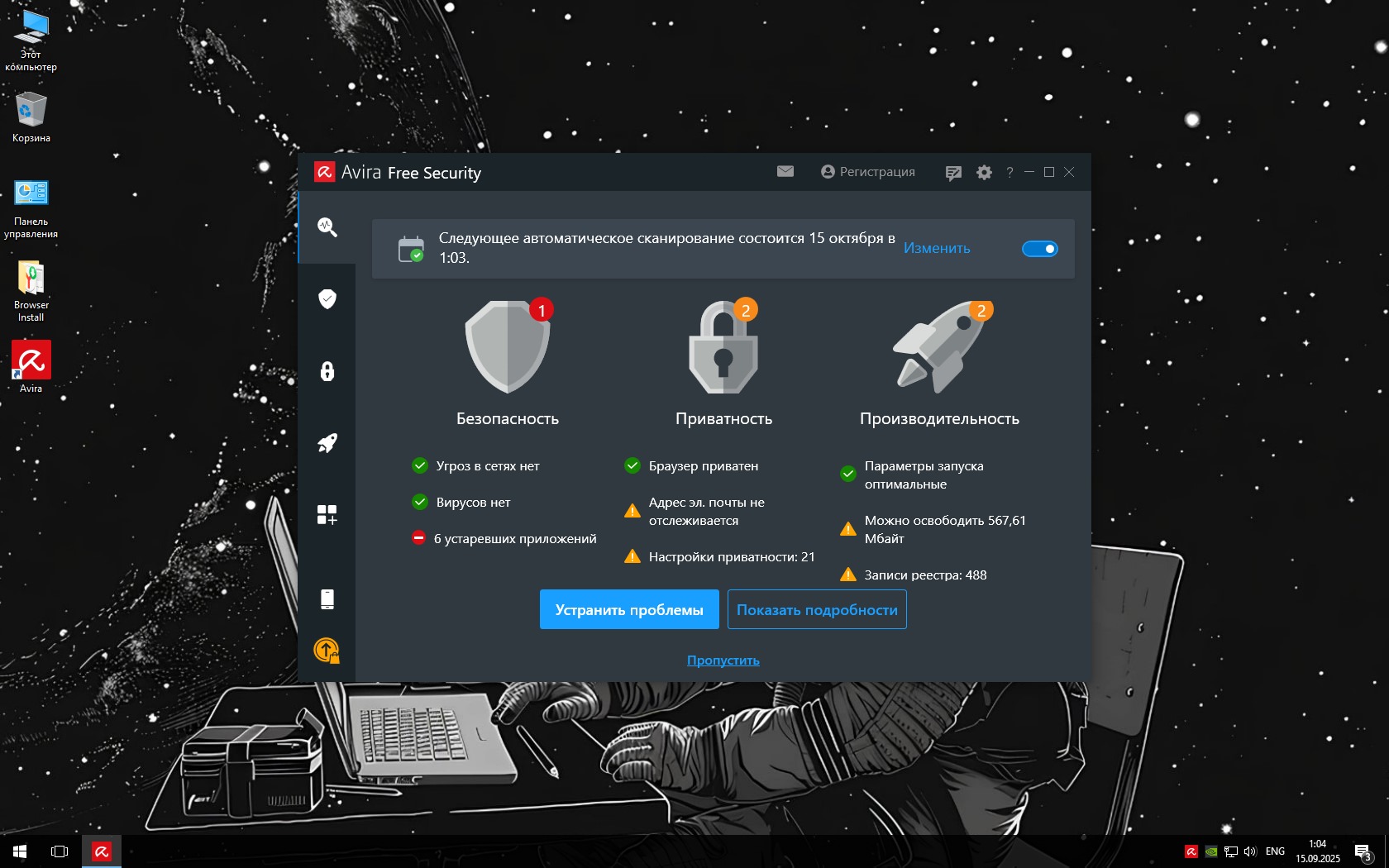Click the large Безопасность shield icon
Screen dimensions: 1389x868
pyautogui.click(x=508, y=347)
